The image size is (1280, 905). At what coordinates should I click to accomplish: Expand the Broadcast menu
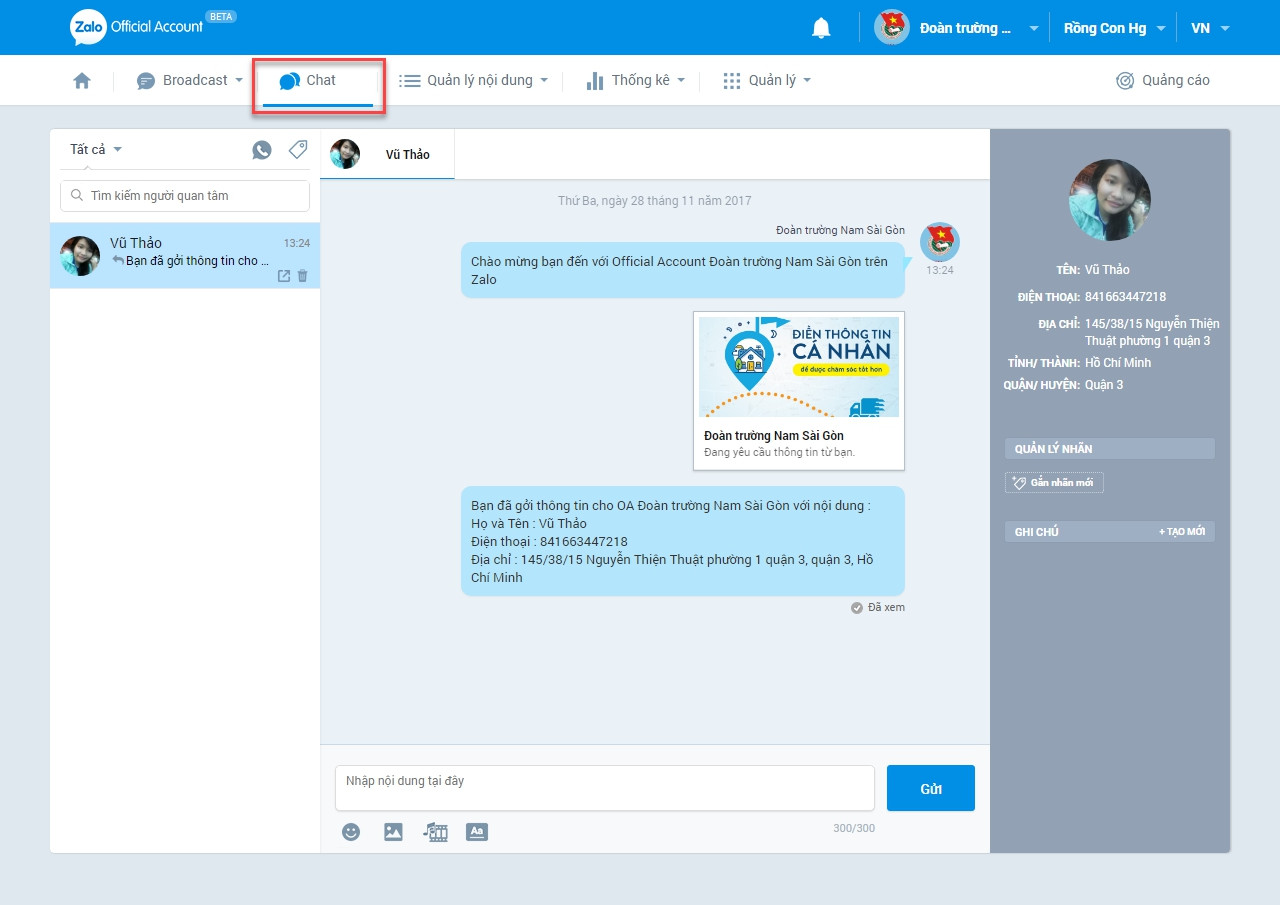pyautogui.click(x=190, y=81)
